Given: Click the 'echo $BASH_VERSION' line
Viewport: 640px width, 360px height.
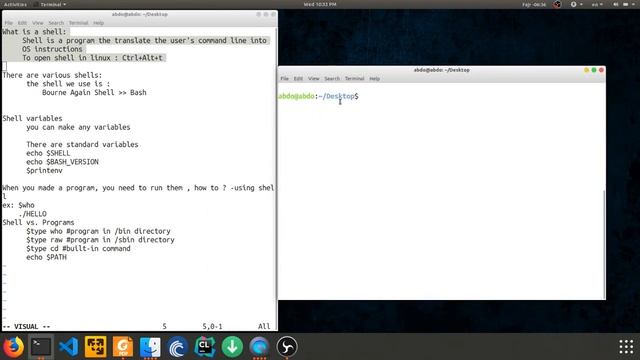Looking at the screenshot, I should (62, 162).
